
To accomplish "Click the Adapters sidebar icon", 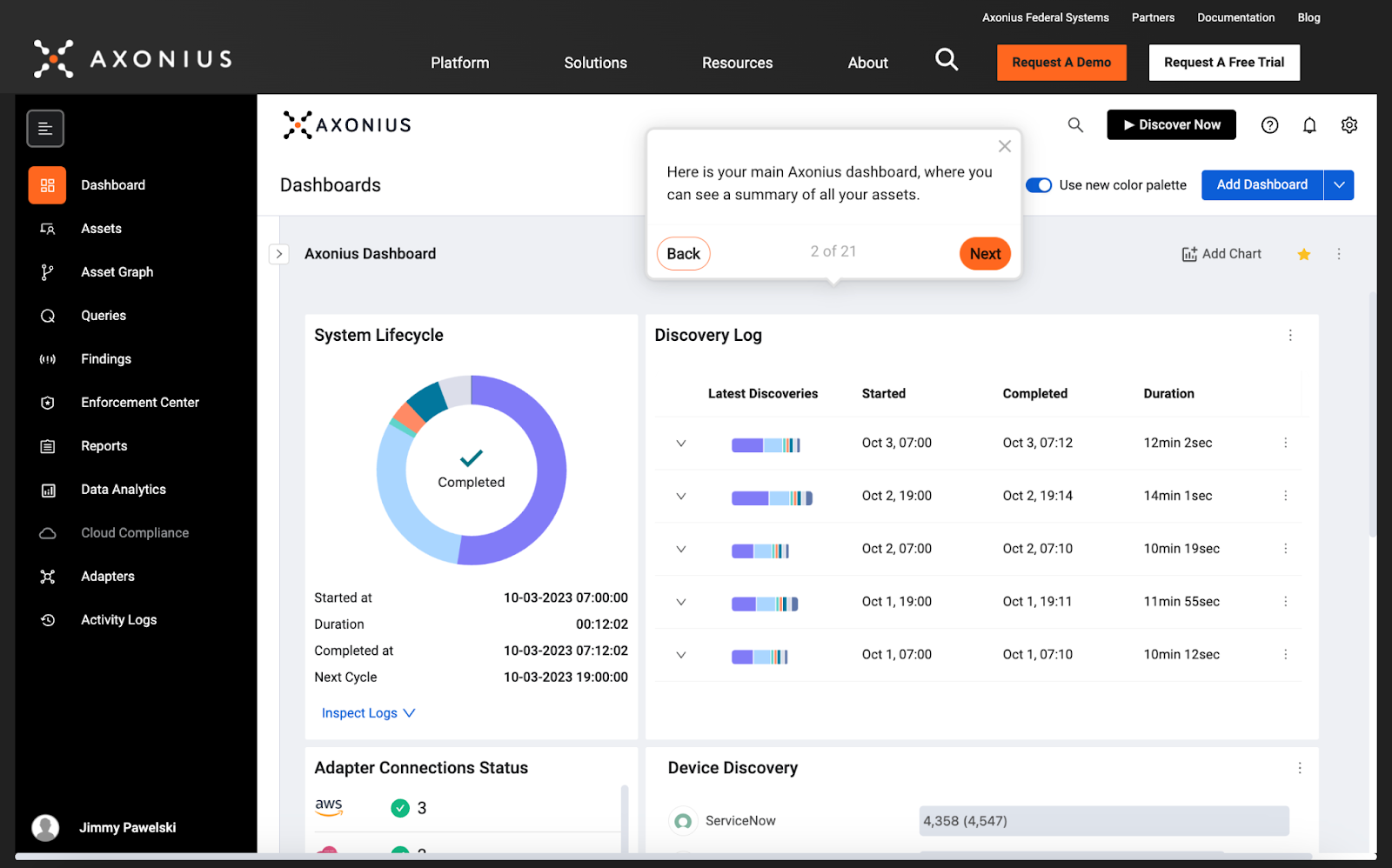I will (48, 577).
